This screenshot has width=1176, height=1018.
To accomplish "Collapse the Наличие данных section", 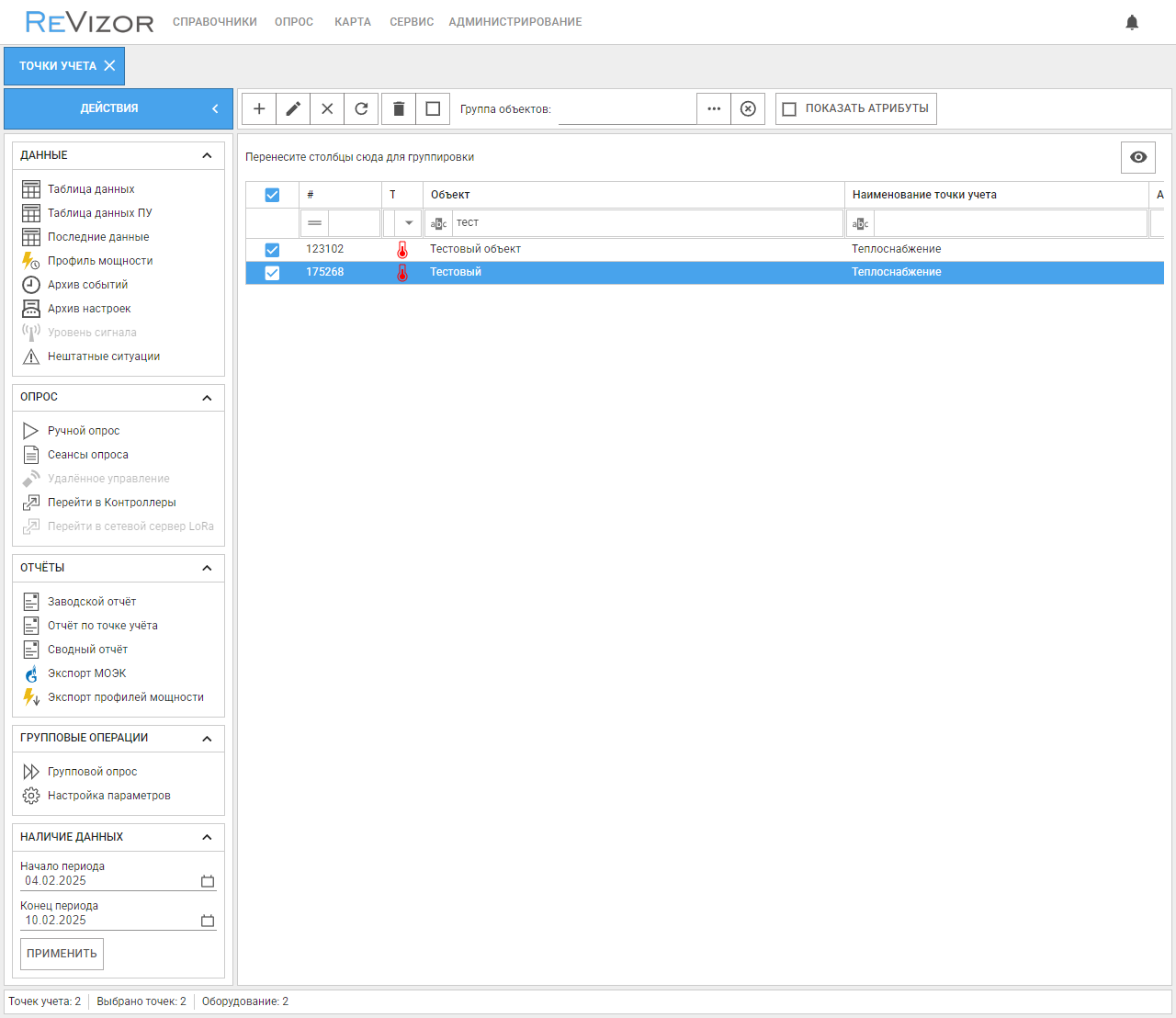I will click(207, 837).
